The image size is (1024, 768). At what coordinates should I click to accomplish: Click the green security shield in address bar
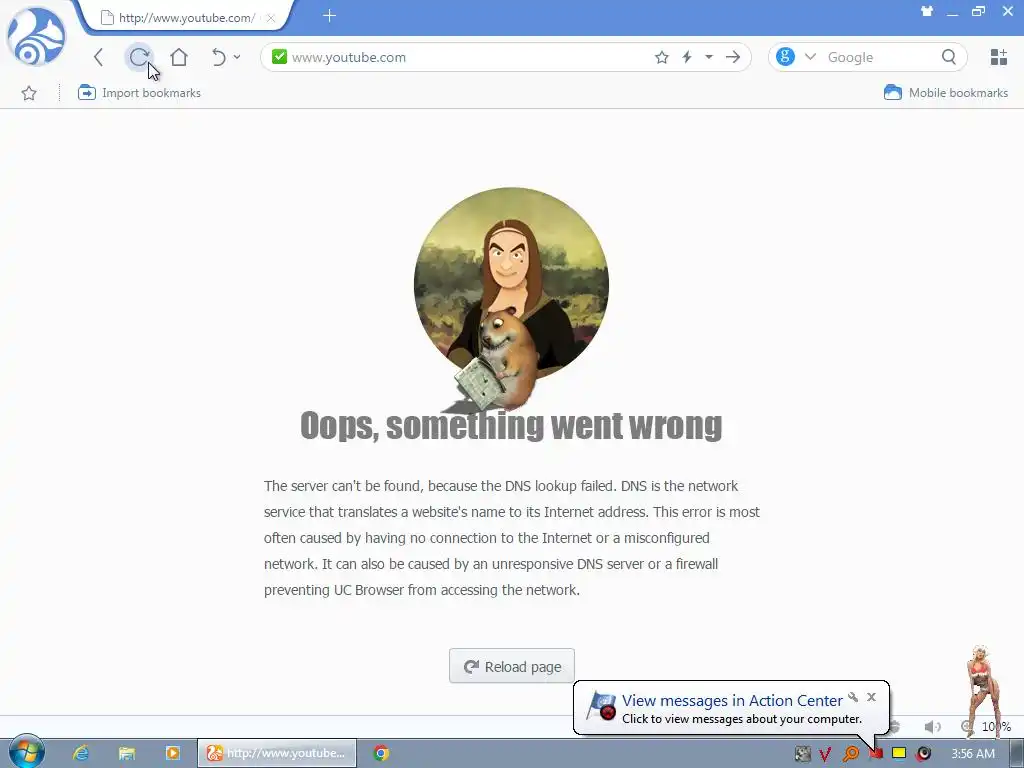coord(280,57)
